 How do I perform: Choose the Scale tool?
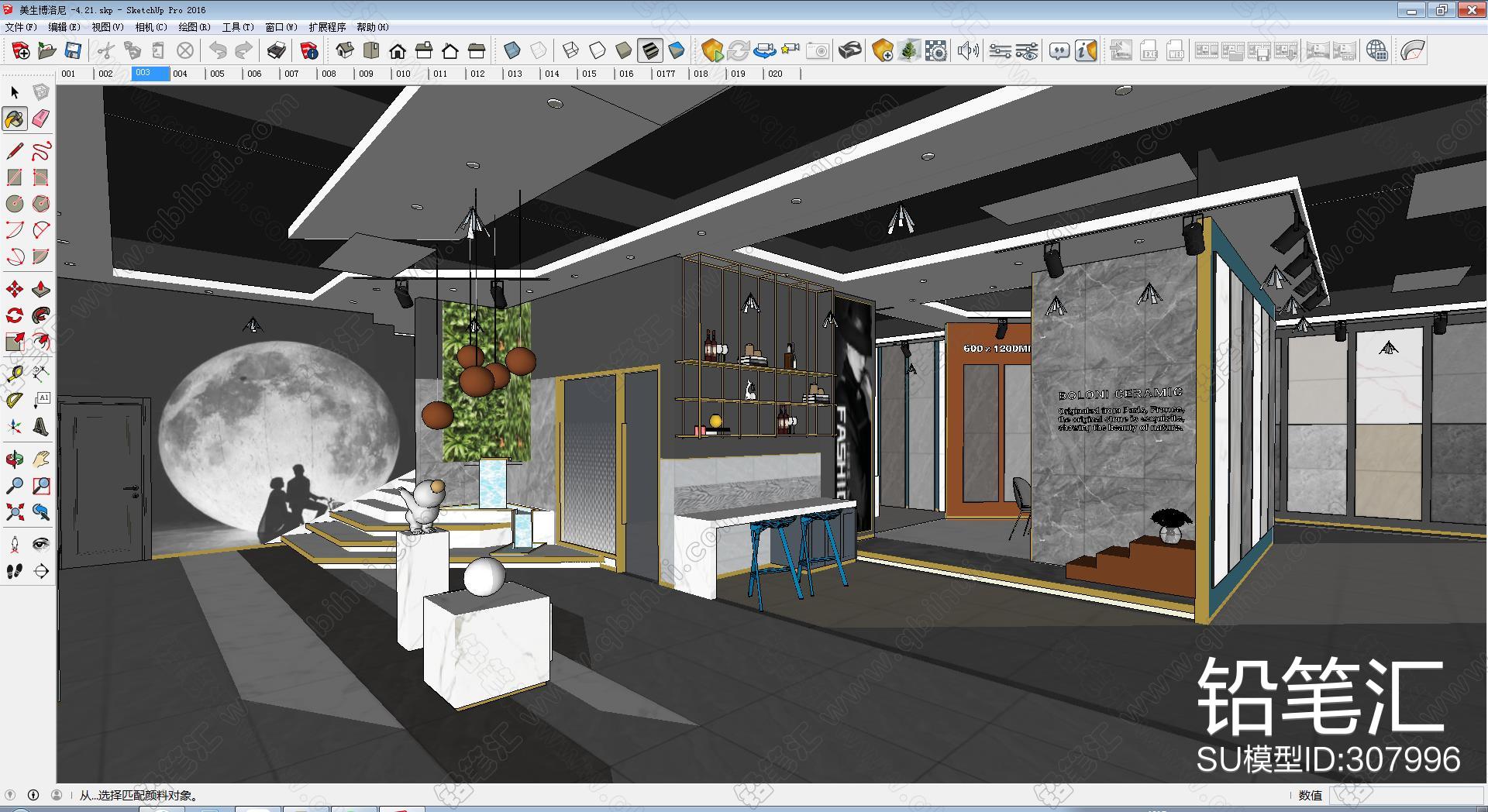(15, 342)
